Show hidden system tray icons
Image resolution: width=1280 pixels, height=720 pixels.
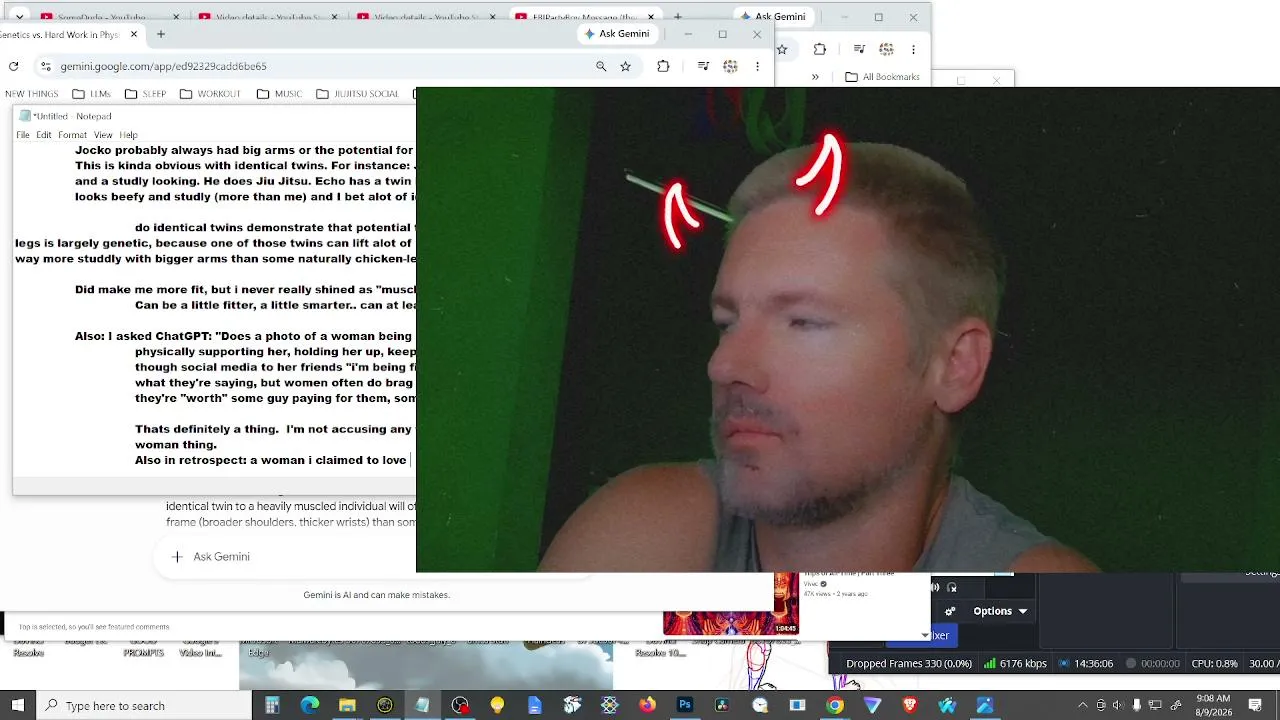click(1082, 706)
